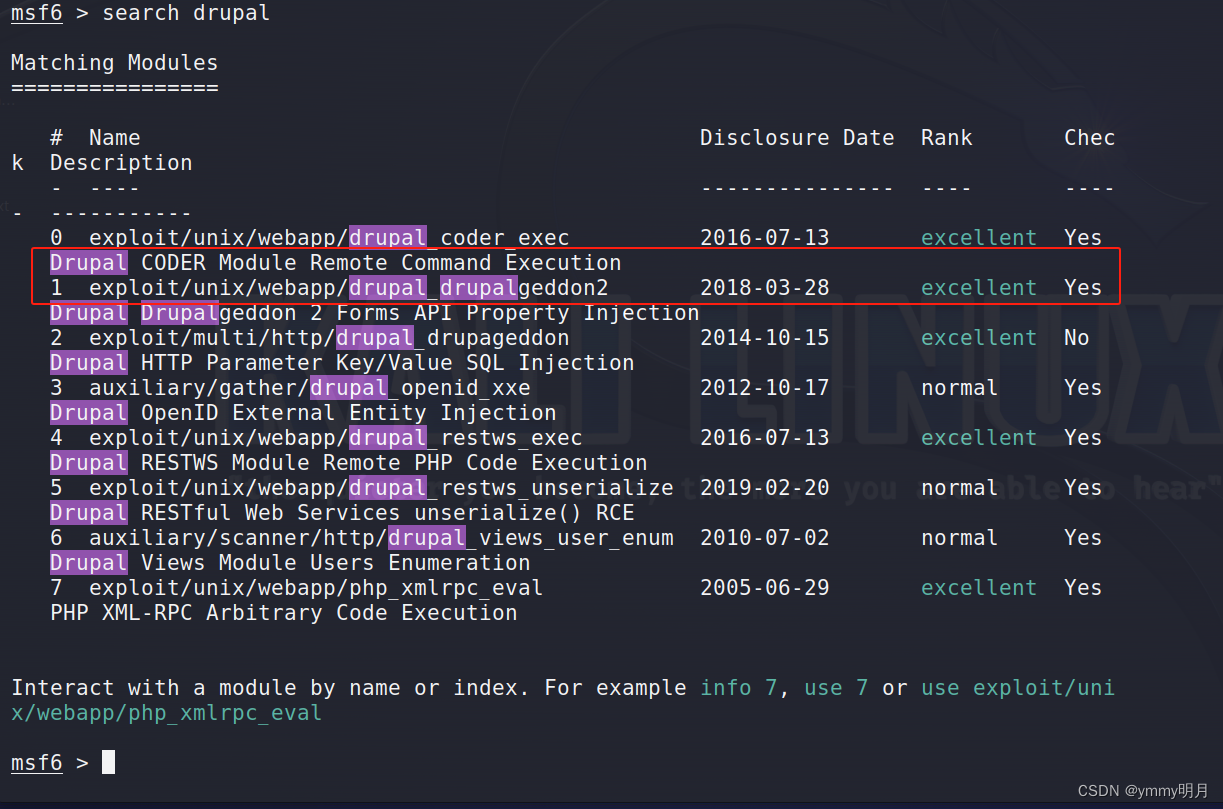Click 'excellent' rank of drupal_drupageddon row
This screenshot has height=809, width=1223.
click(x=979, y=338)
